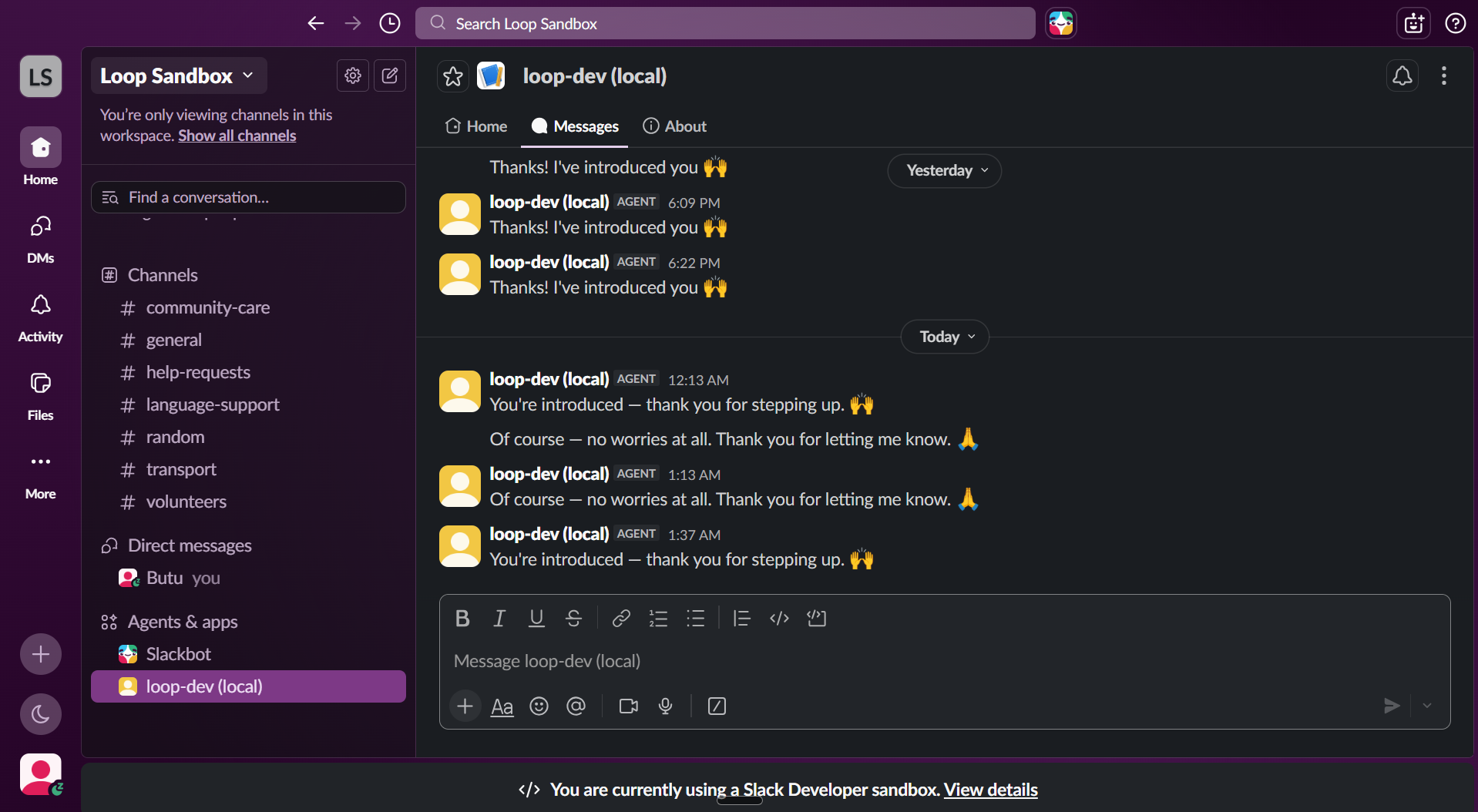Open the Today date dropdown
Image resolution: width=1478 pixels, height=812 pixels.
tap(945, 337)
